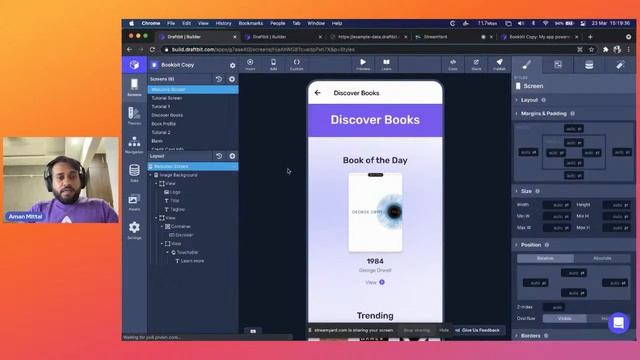Click the 1984 book cover thumbnail

375,212
